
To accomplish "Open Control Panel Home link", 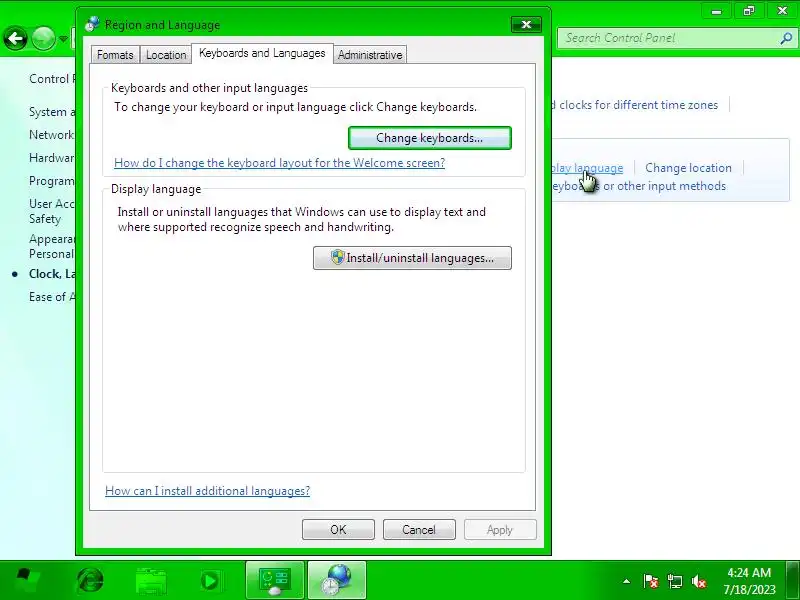I will point(52,79).
